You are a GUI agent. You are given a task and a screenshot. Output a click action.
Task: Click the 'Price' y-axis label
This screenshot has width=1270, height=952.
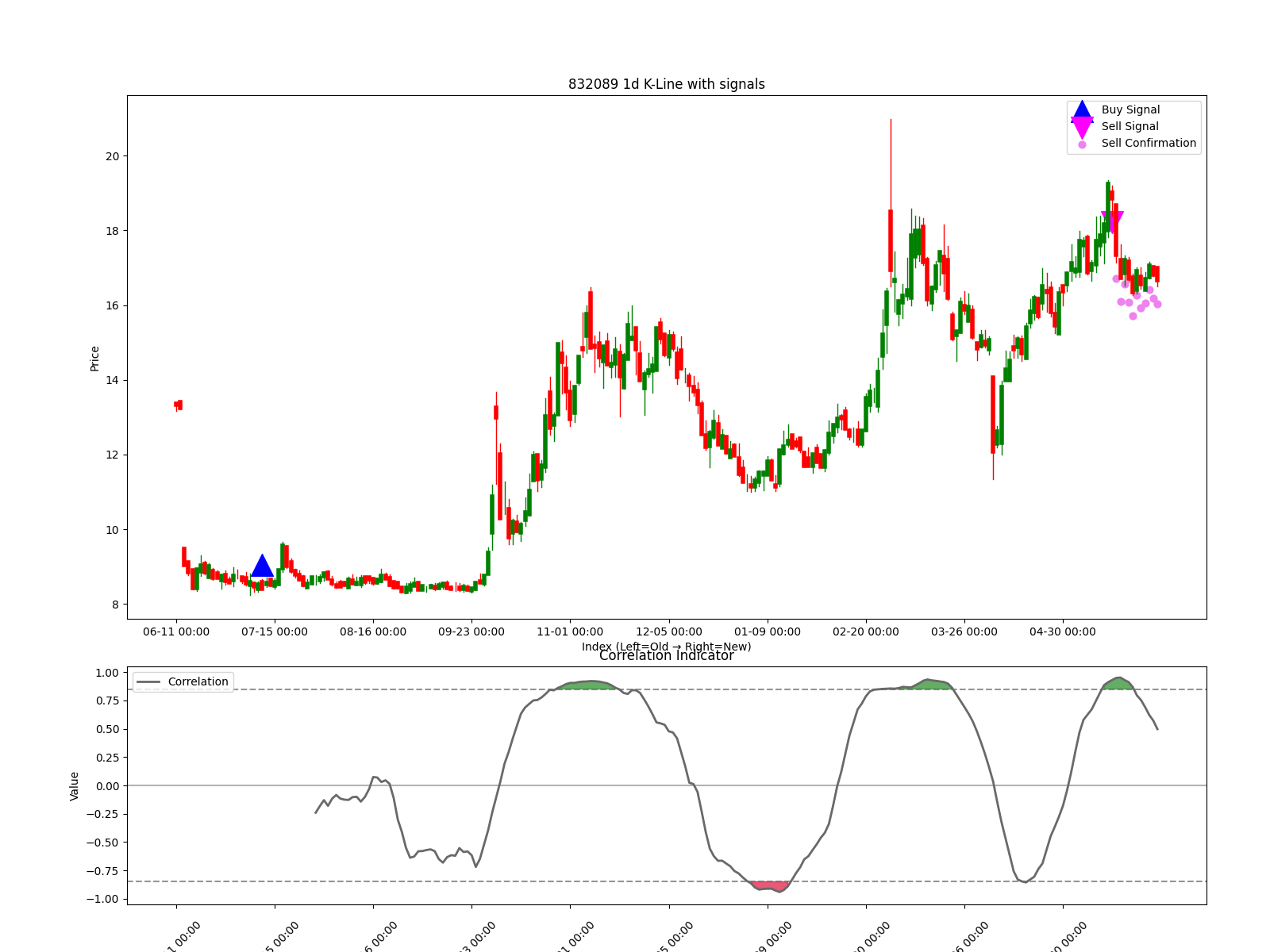coord(95,359)
